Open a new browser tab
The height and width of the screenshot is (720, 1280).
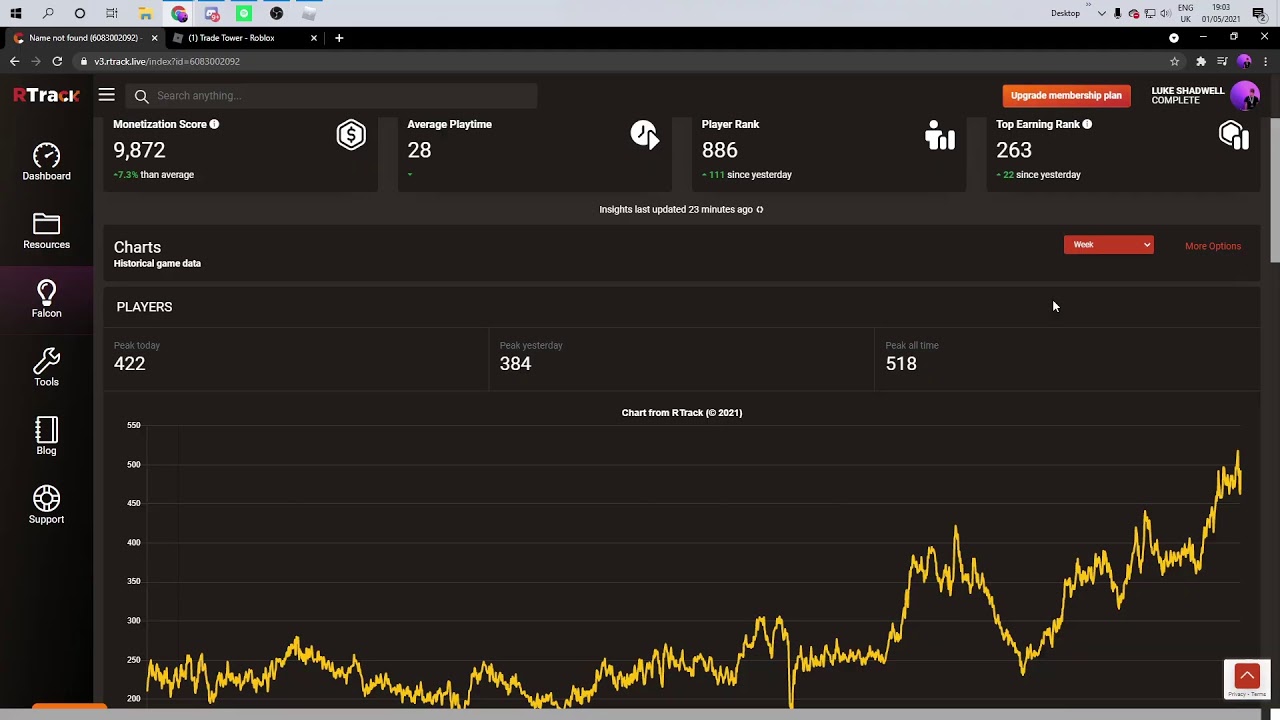339,38
